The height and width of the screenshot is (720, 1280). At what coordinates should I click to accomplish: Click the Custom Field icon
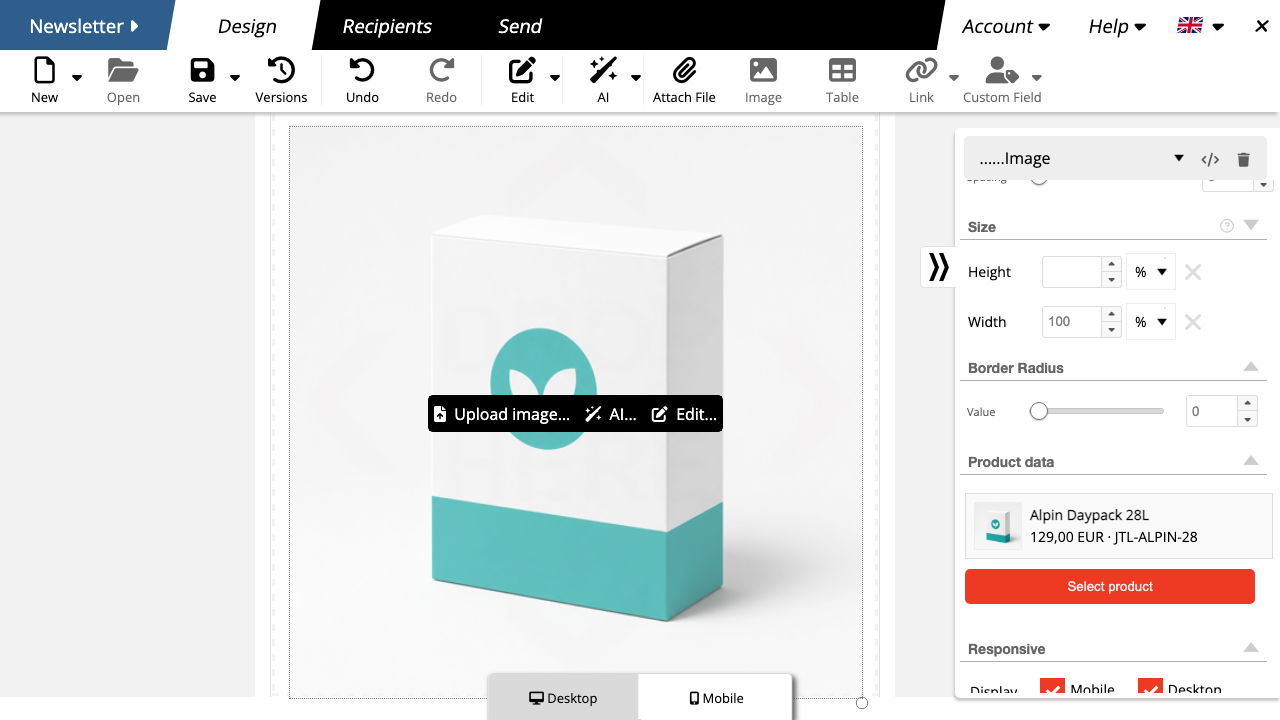(1001, 70)
